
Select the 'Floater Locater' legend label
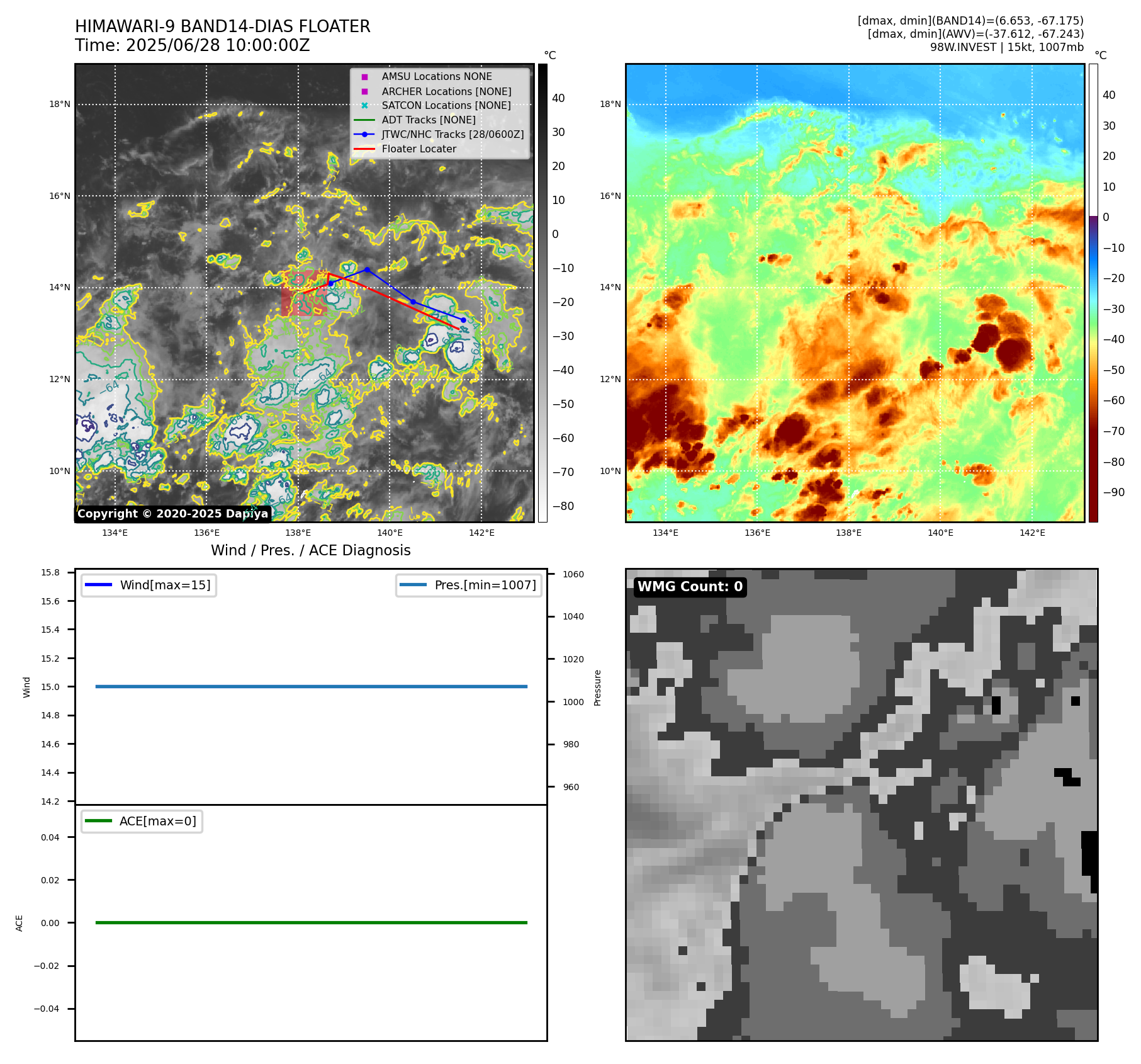(x=419, y=149)
